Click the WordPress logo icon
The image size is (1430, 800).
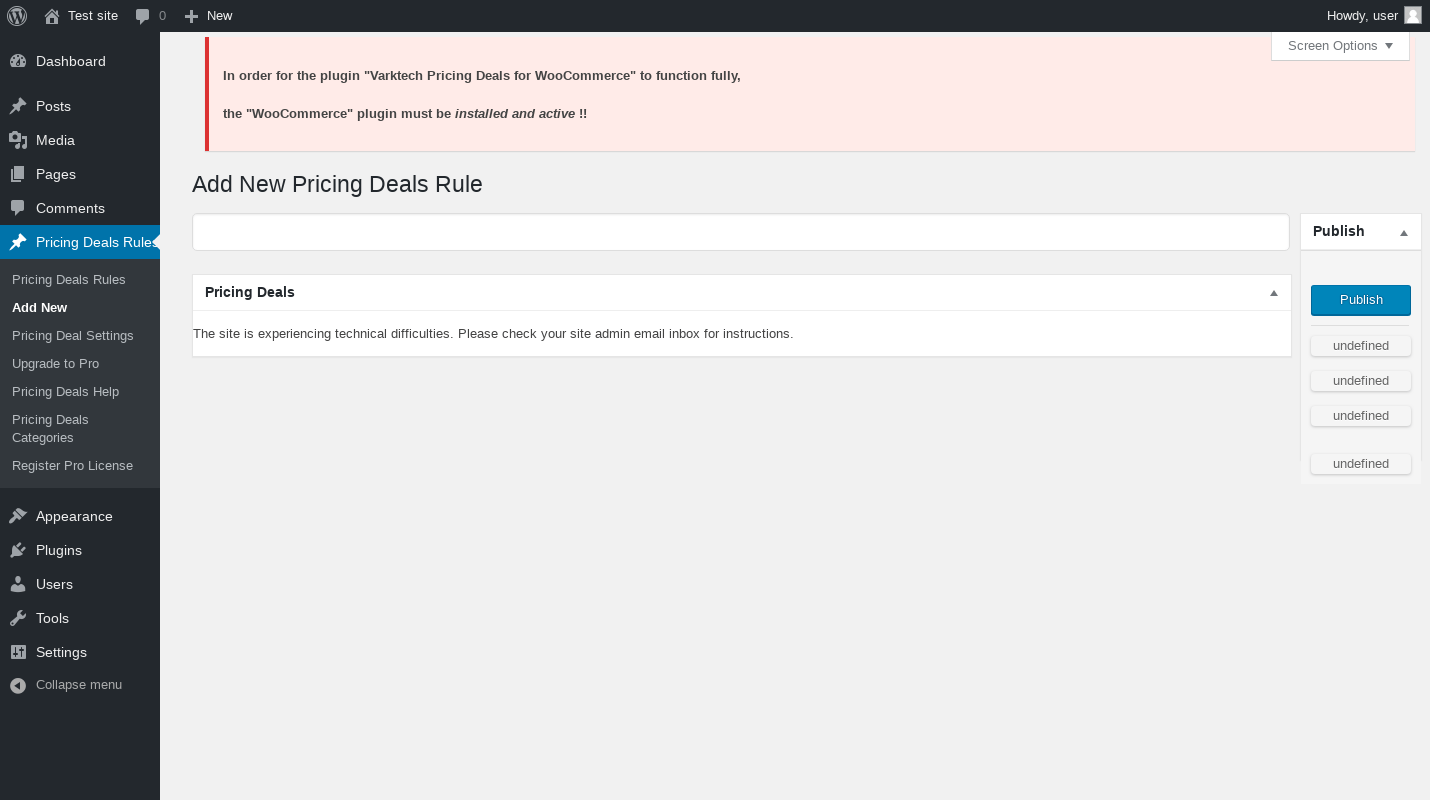[x=17, y=16]
